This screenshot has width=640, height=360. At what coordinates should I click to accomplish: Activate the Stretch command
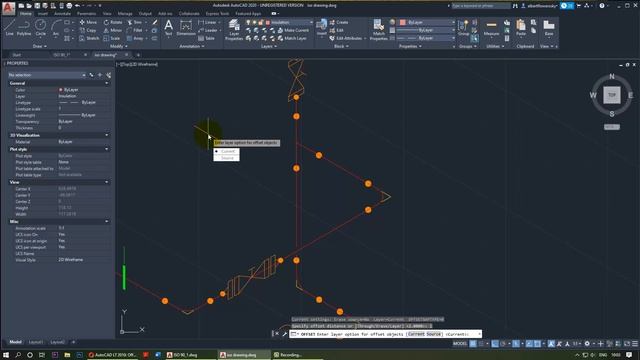click(89, 38)
